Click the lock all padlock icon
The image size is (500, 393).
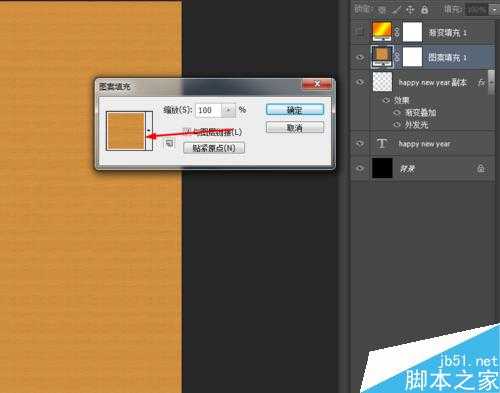click(x=424, y=10)
